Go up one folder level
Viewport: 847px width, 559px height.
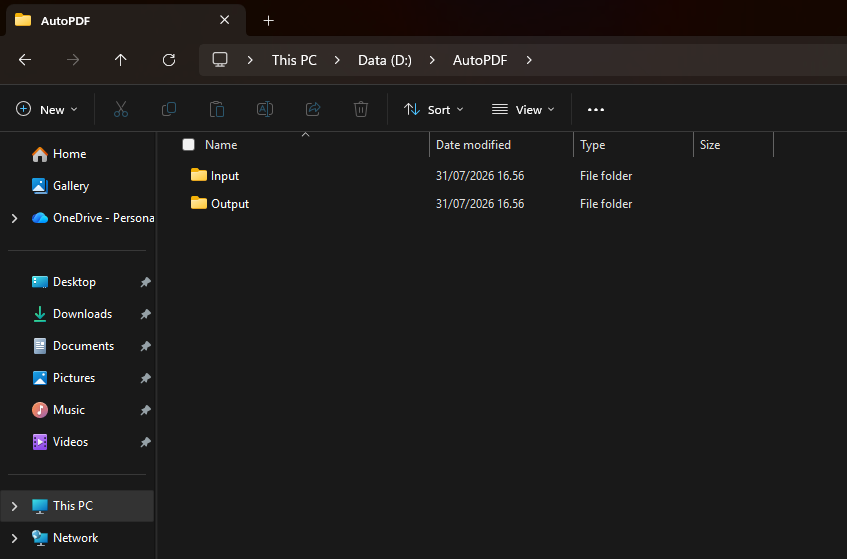click(x=120, y=60)
